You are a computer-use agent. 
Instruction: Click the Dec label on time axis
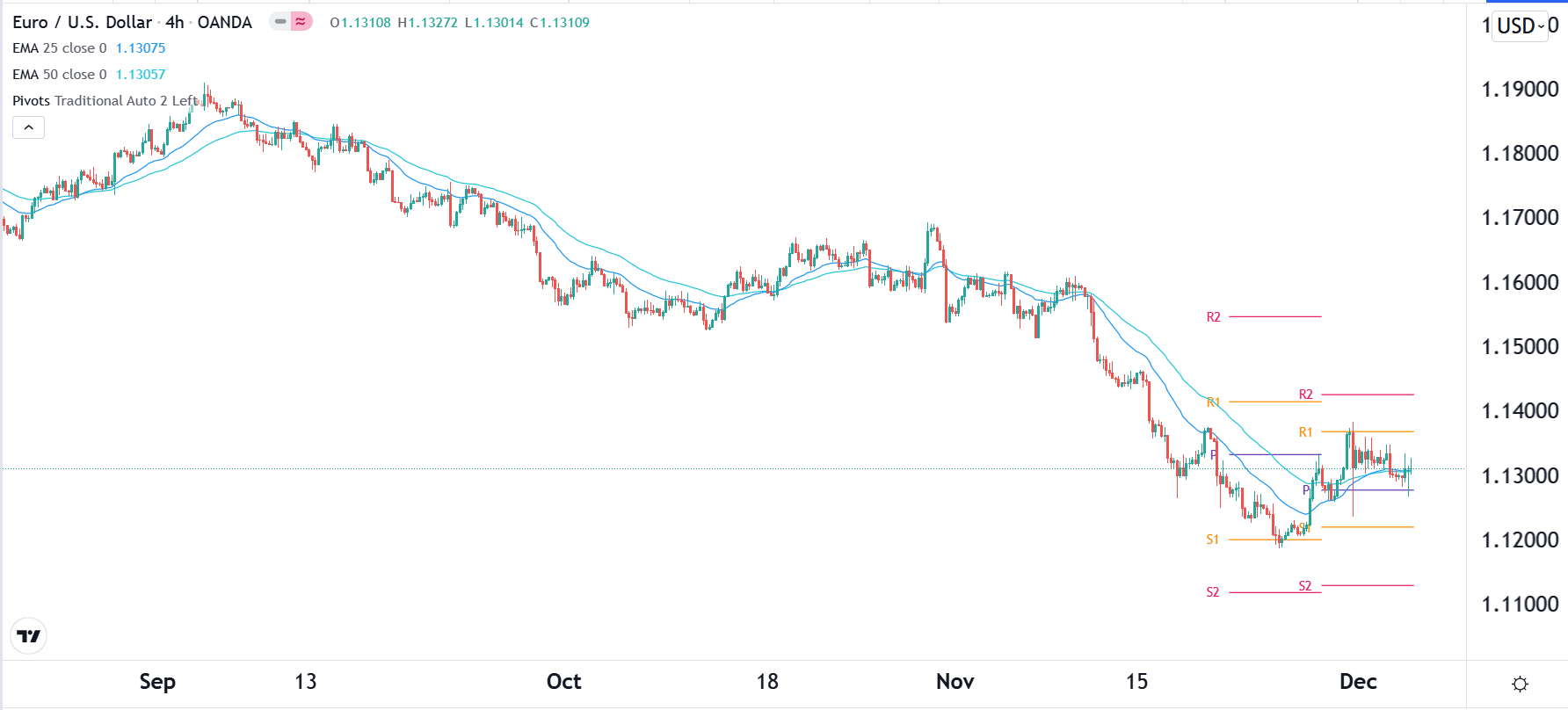(1357, 682)
